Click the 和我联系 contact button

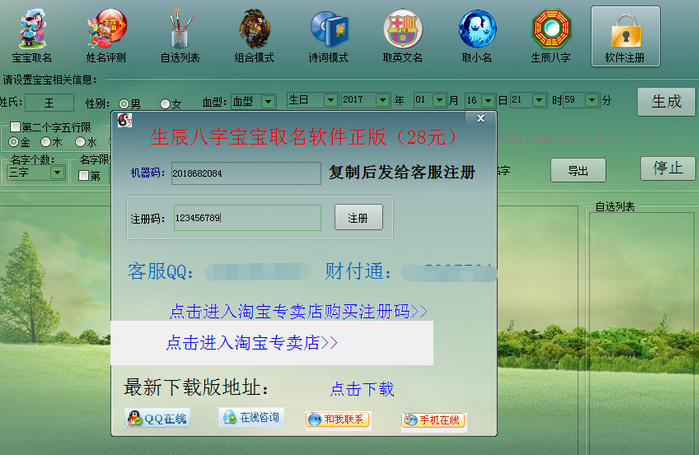pyautogui.click(x=338, y=419)
